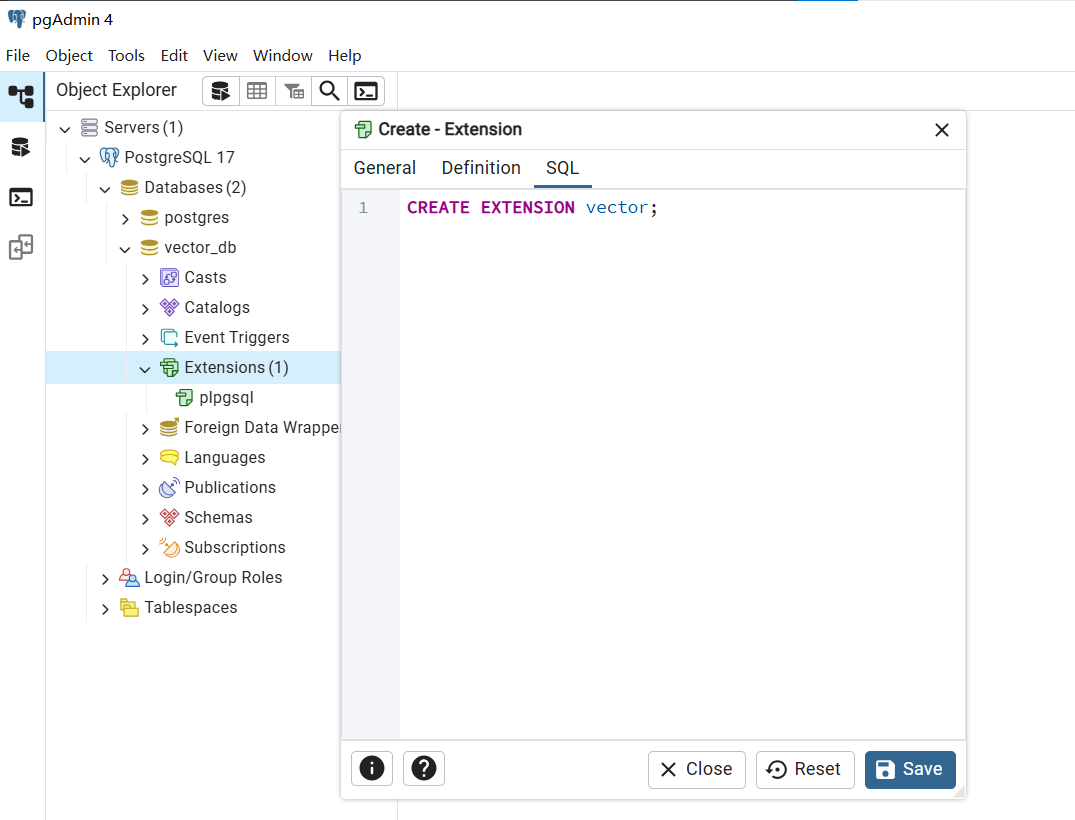Expand the Catalogs node
1075x820 pixels.
point(145,309)
